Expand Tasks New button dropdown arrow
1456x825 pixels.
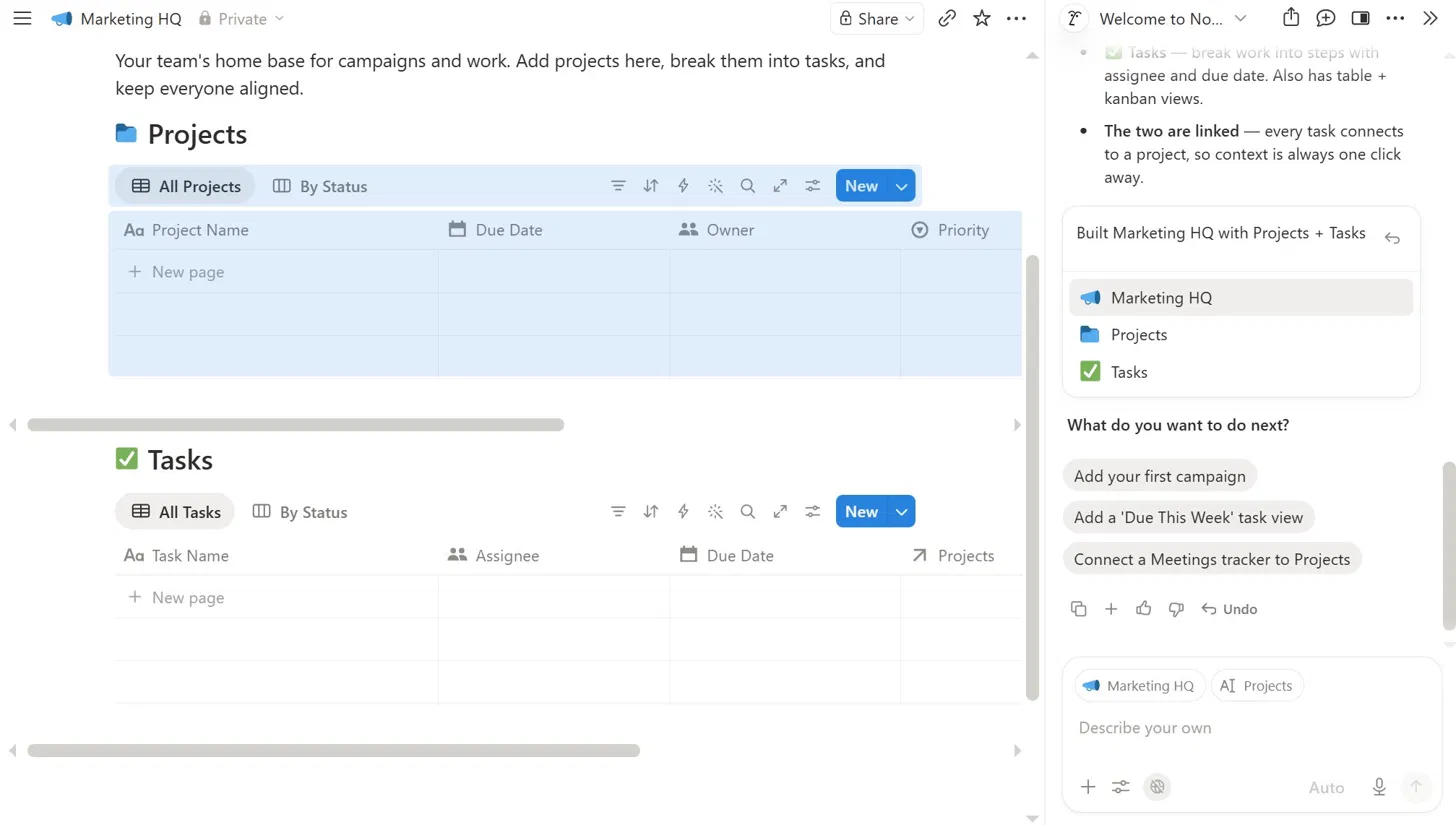(902, 512)
